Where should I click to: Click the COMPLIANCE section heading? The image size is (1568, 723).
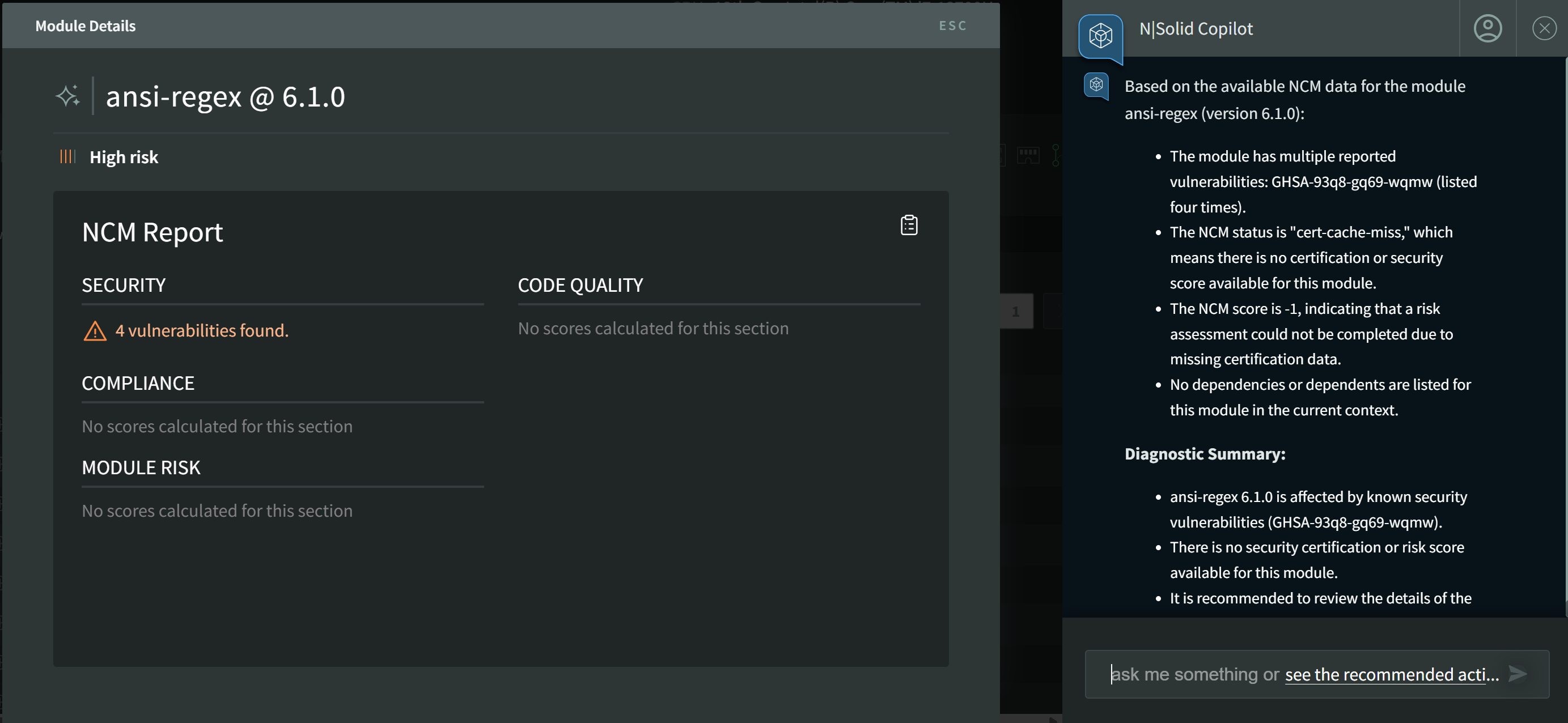click(x=138, y=383)
